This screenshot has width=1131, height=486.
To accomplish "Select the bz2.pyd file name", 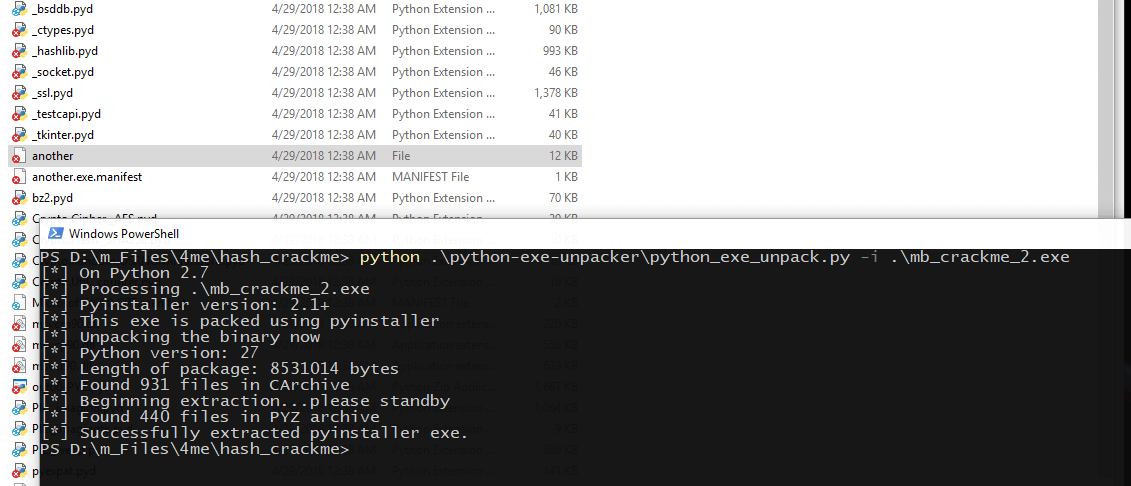I will (53, 198).
